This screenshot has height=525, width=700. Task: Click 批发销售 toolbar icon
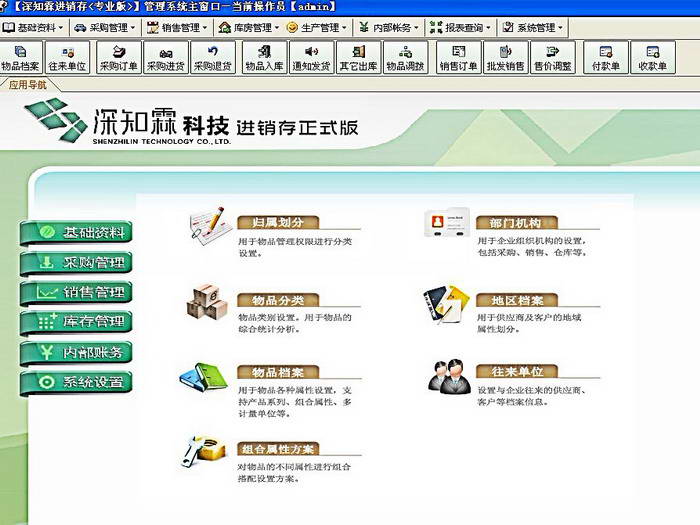coord(505,58)
